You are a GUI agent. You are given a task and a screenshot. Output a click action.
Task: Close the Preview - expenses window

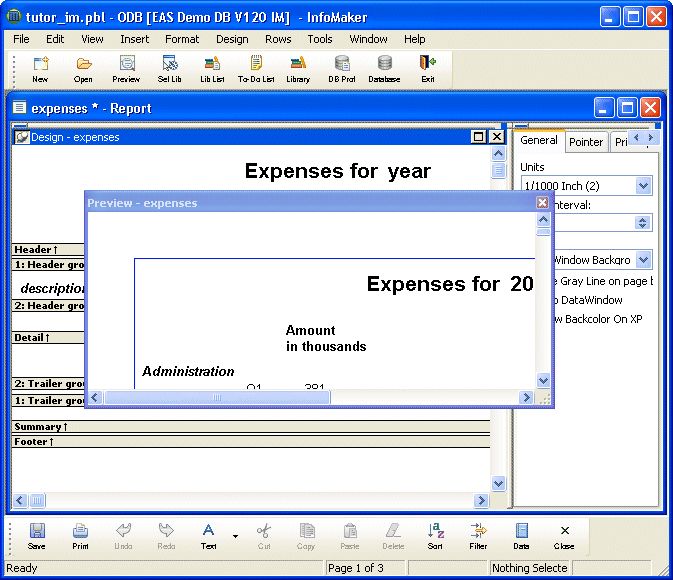pyautogui.click(x=543, y=203)
